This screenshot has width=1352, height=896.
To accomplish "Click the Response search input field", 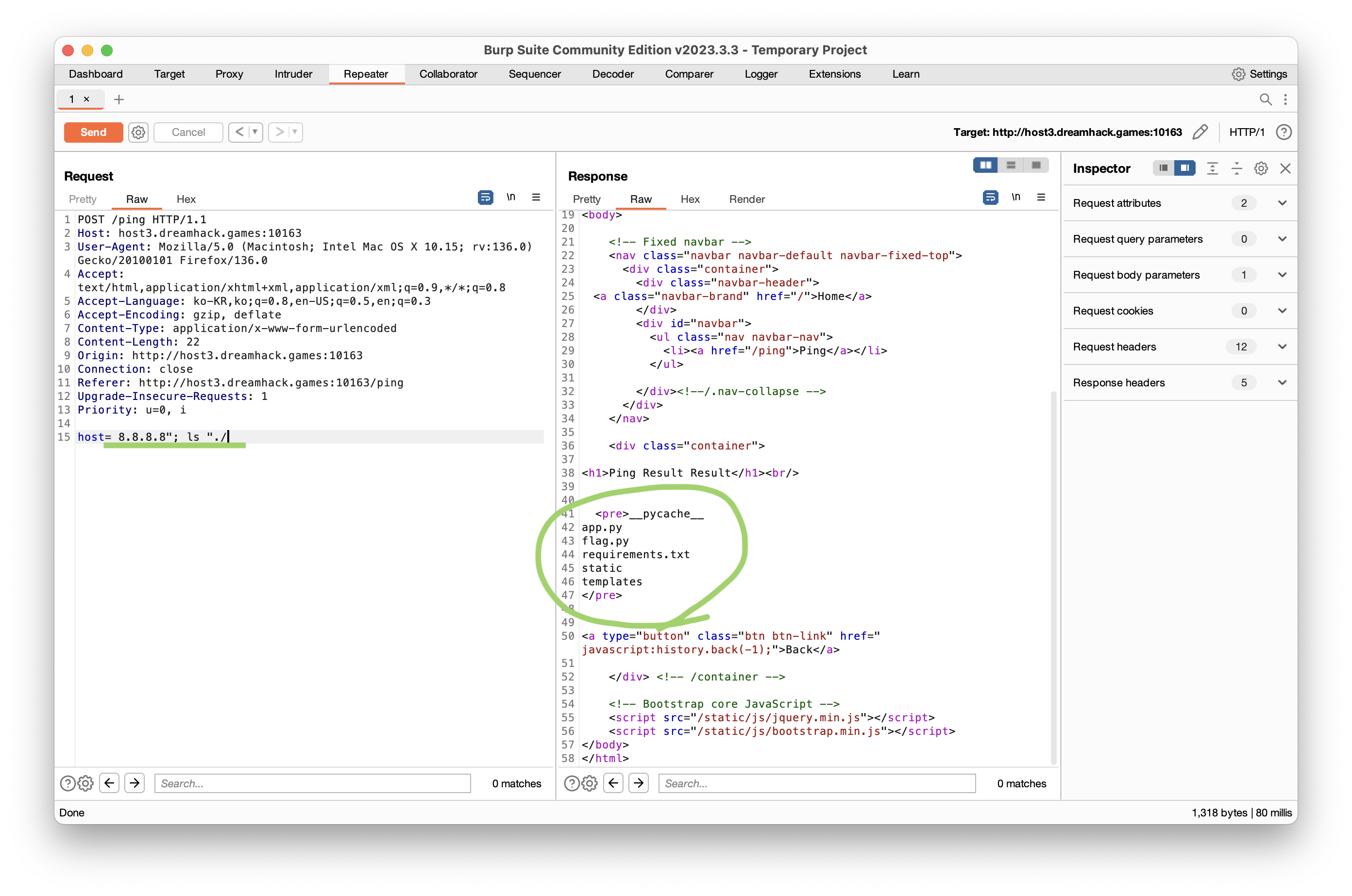I will pos(816,783).
